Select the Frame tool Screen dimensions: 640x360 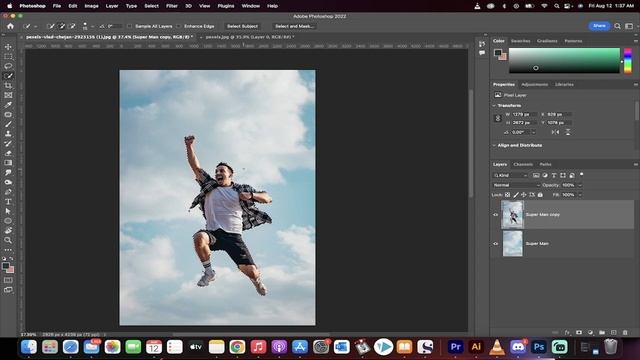click(x=8, y=95)
